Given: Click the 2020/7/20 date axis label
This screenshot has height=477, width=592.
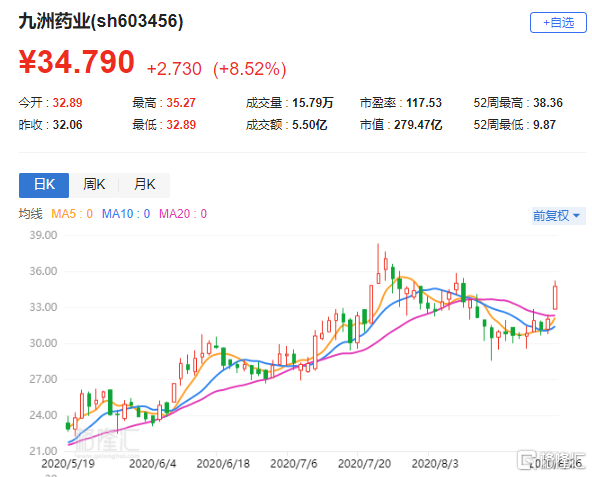Looking at the screenshot, I should tap(364, 464).
